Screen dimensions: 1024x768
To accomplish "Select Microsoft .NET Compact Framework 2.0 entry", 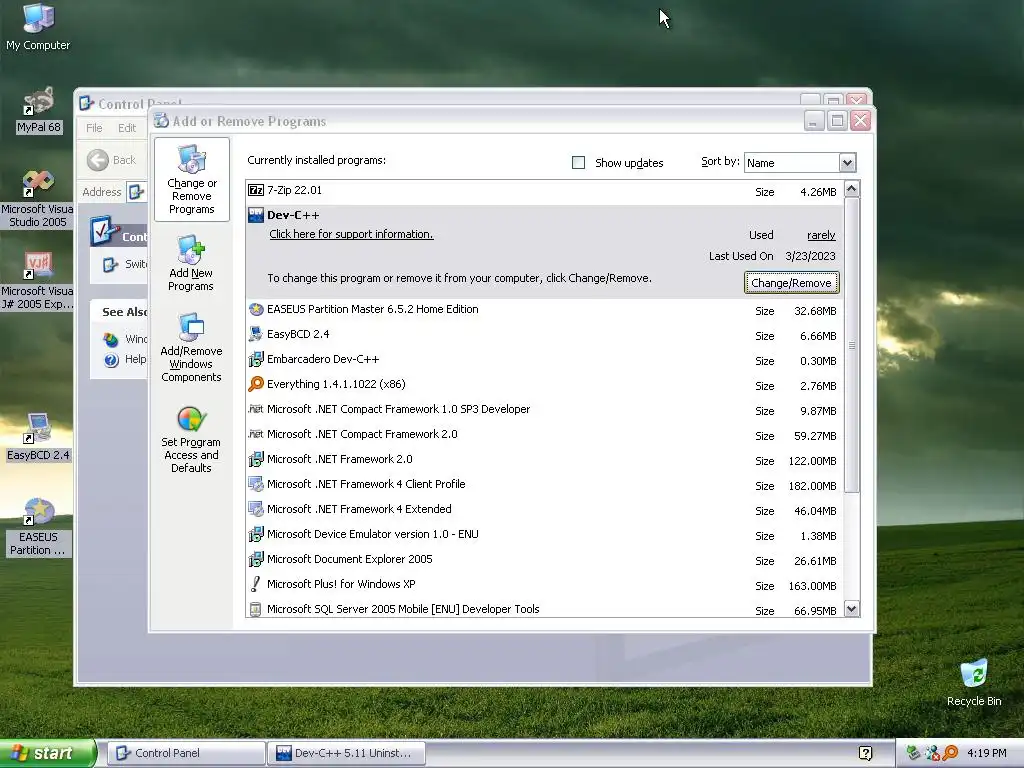I will click(x=544, y=434).
